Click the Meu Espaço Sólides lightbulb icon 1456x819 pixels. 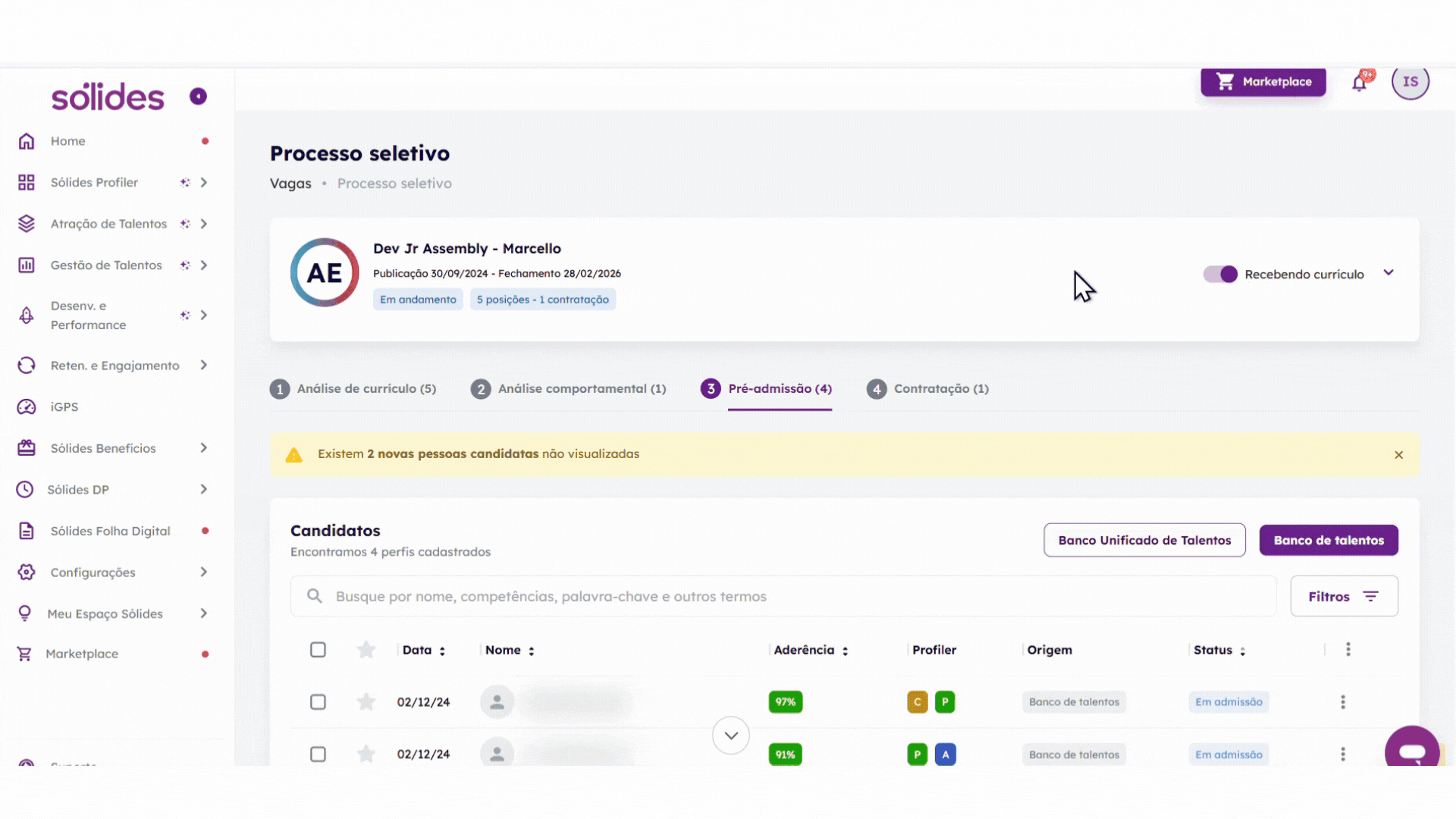(x=25, y=613)
